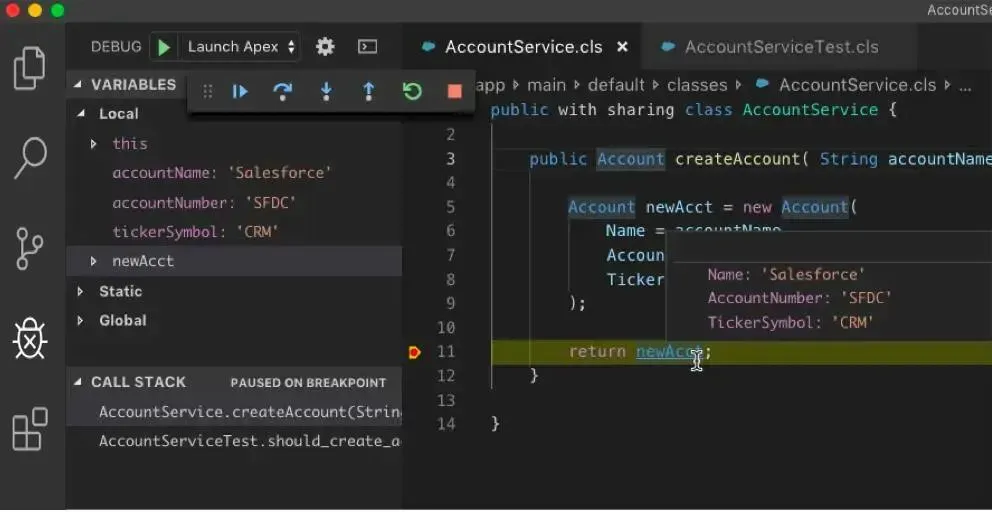The height and width of the screenshot is (529, 992).
Task: Click line number 14 in gutter
Action: (x=446, y=424)
